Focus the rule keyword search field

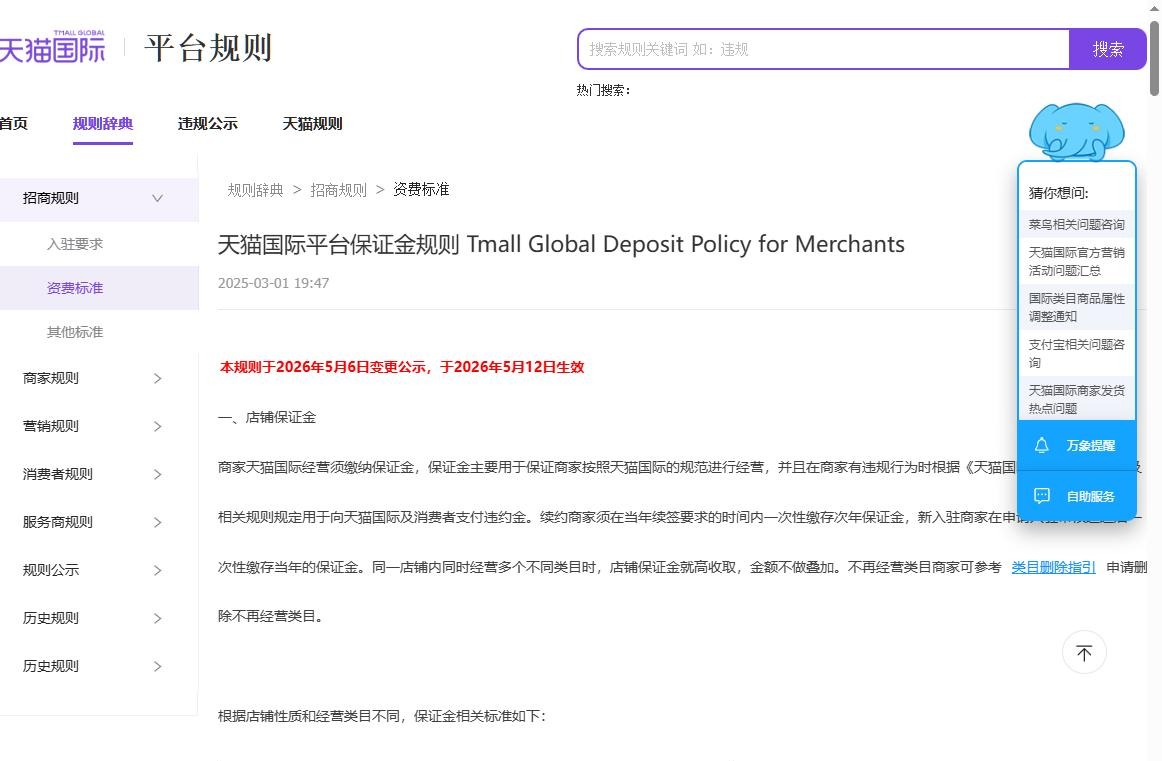coord(823,49)
